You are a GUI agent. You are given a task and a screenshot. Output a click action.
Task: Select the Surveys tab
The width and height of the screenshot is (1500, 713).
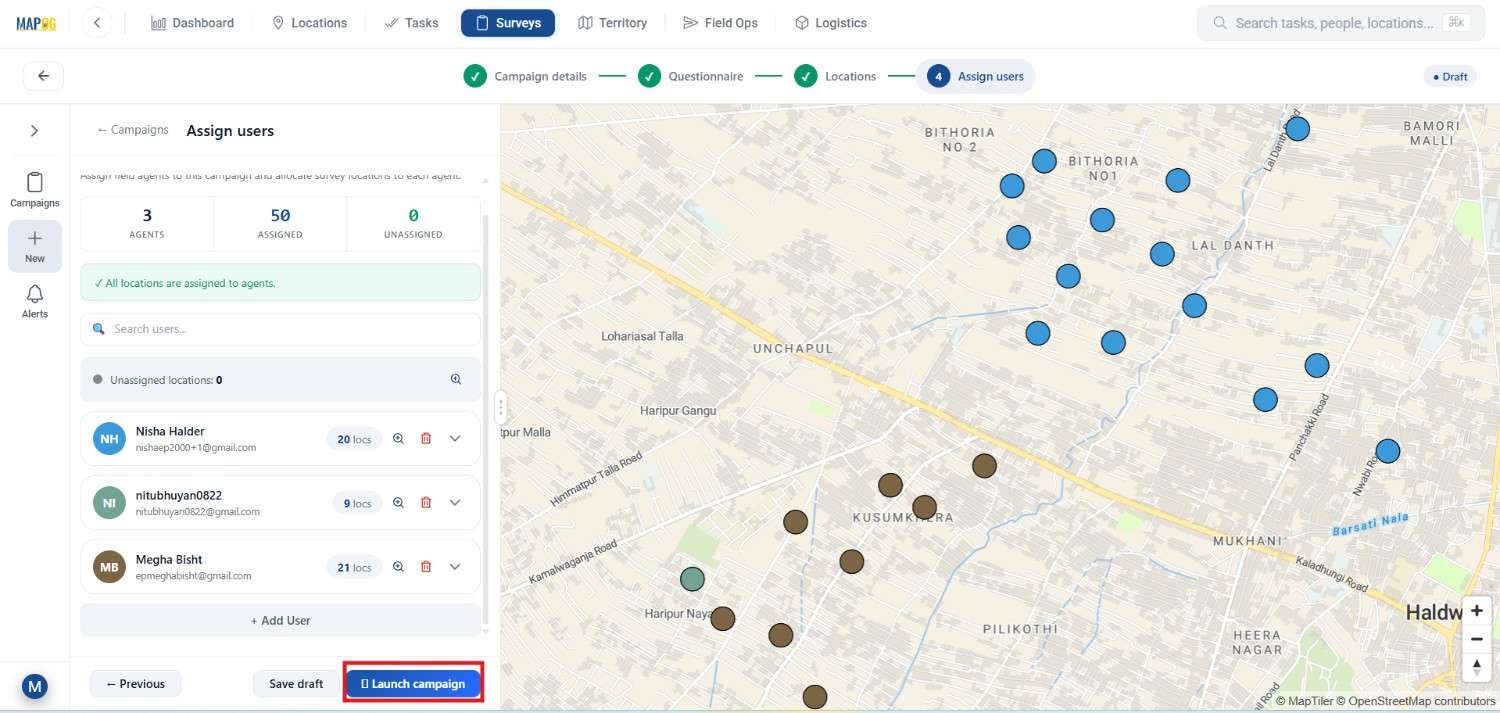[x=508, y=23]
